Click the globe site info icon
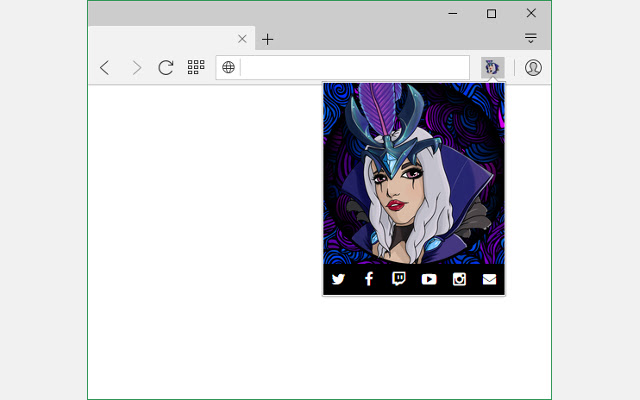 tap(229, 67)
